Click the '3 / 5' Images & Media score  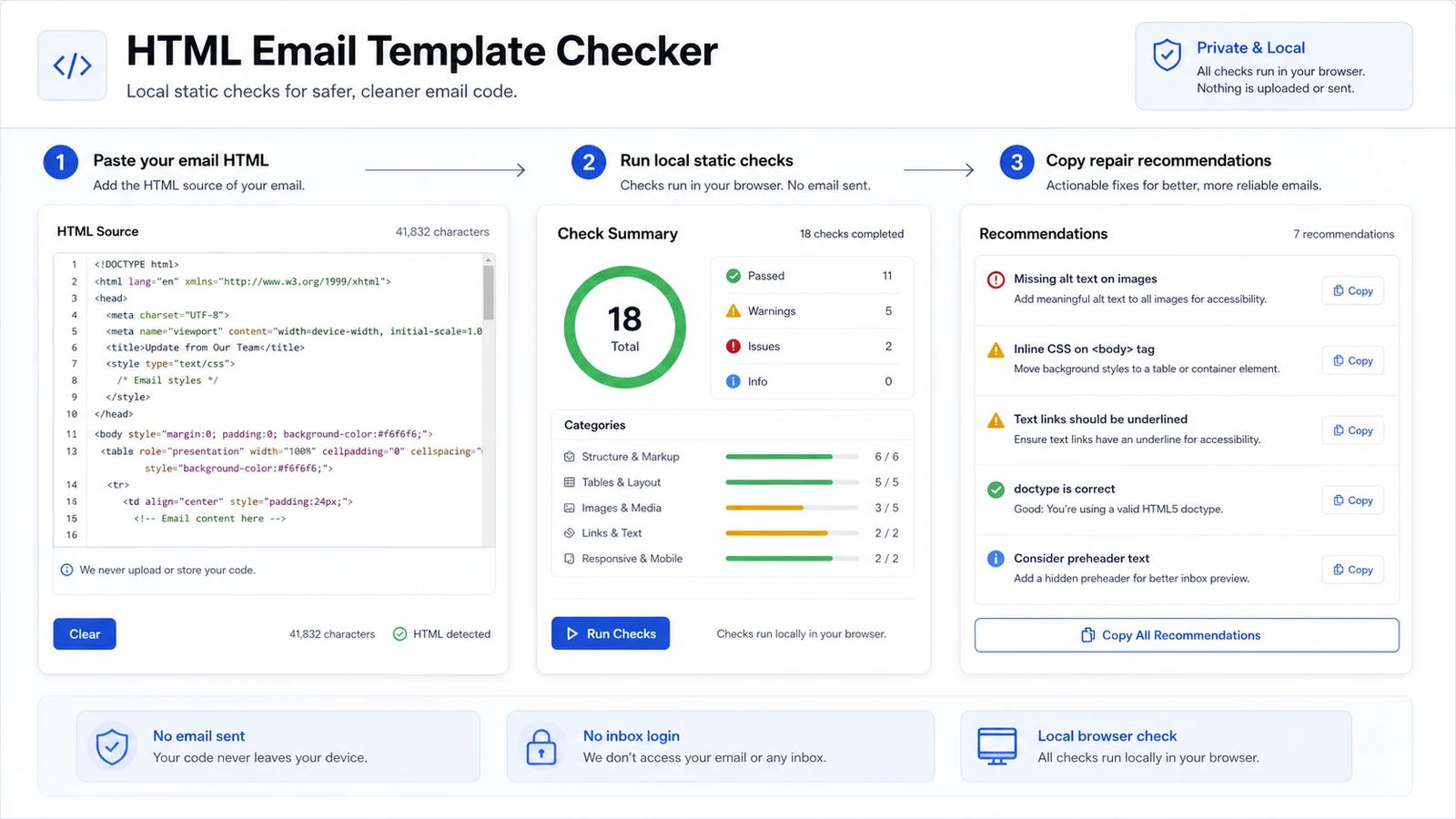click(886, 508)
